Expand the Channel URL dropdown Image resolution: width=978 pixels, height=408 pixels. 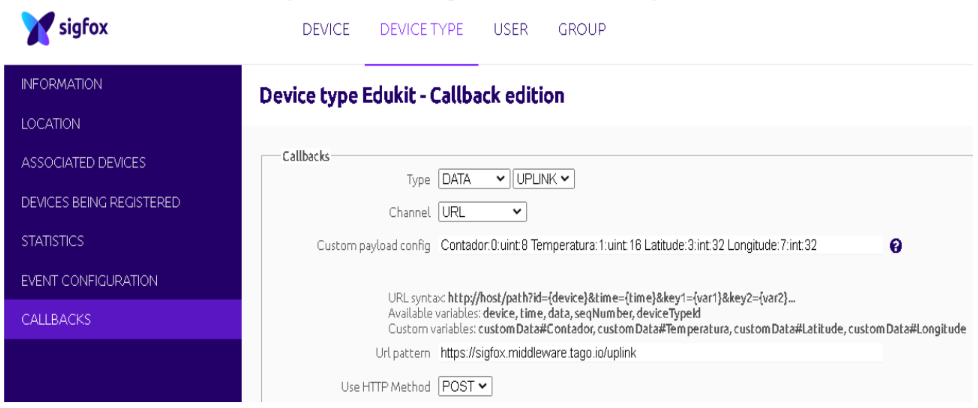point(483,212)
